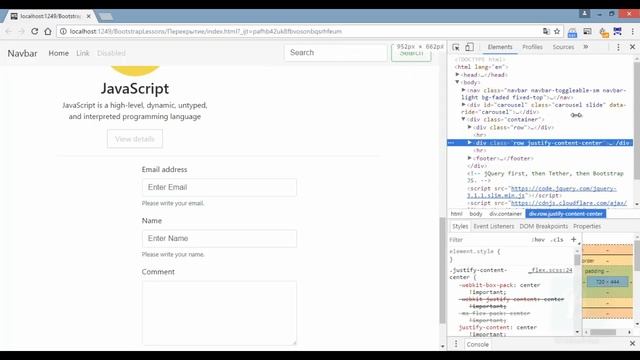The width and height of the screenshot is (640, 360).
Task: Click the orange extension icon in toolbar
Action: [x=604, y=32]
